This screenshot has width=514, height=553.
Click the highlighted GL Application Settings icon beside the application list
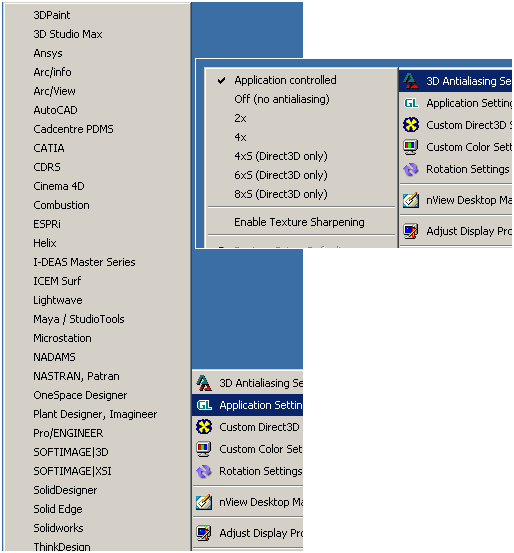[204, 405]
